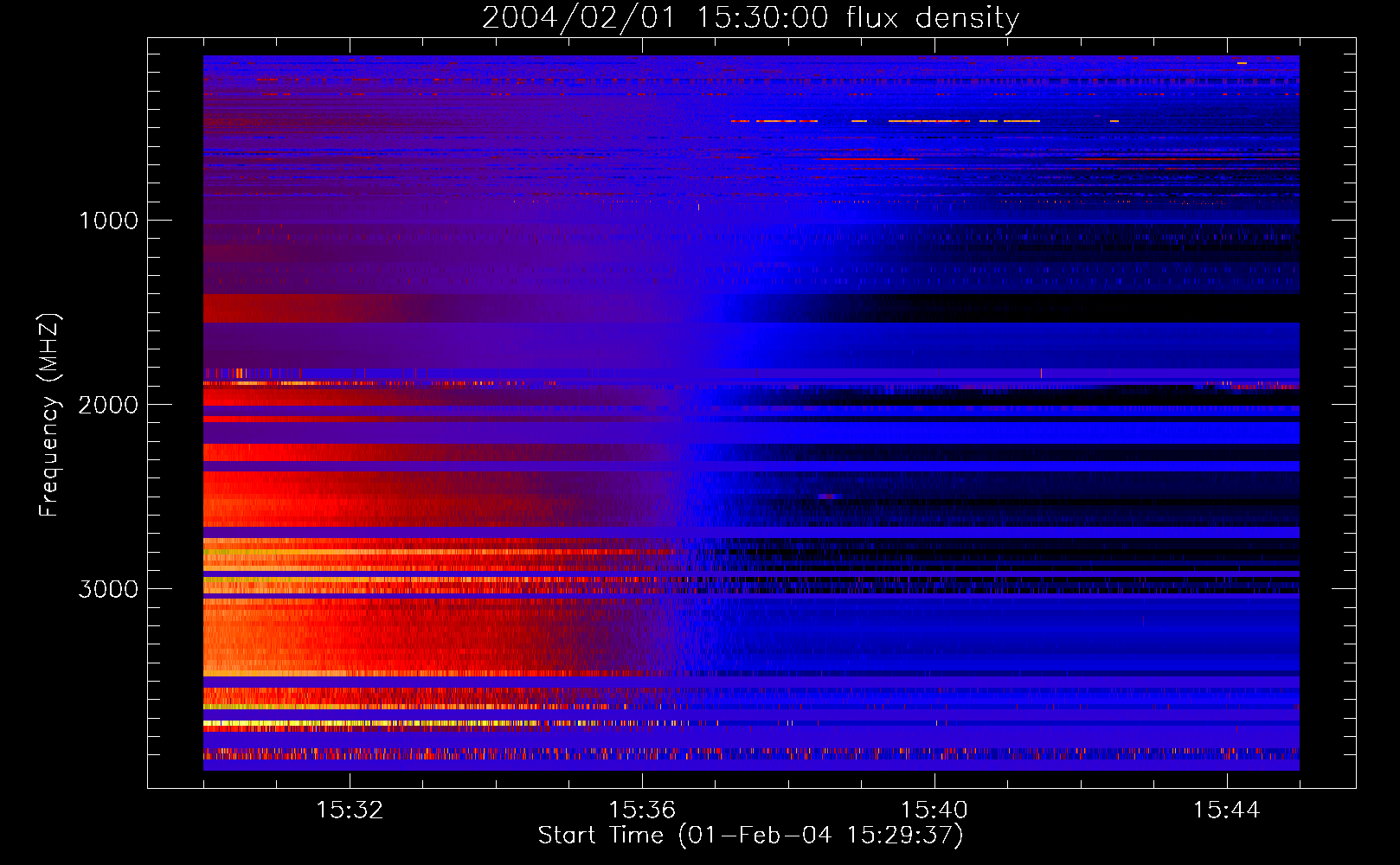Click the "15:36" time tick label

[642, 811]
